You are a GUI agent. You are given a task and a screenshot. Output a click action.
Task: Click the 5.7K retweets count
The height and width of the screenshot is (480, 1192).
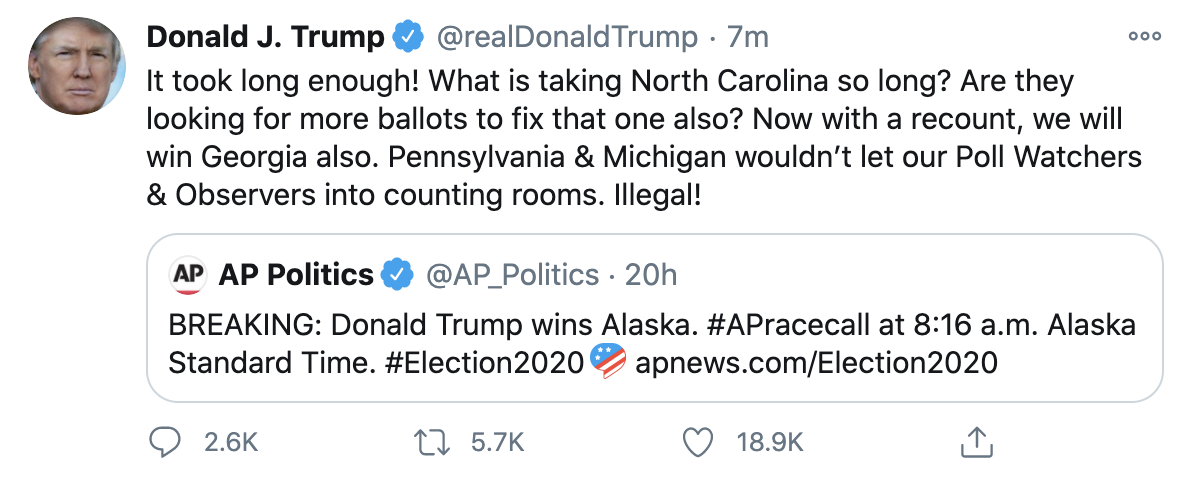(x=496, y=442)
